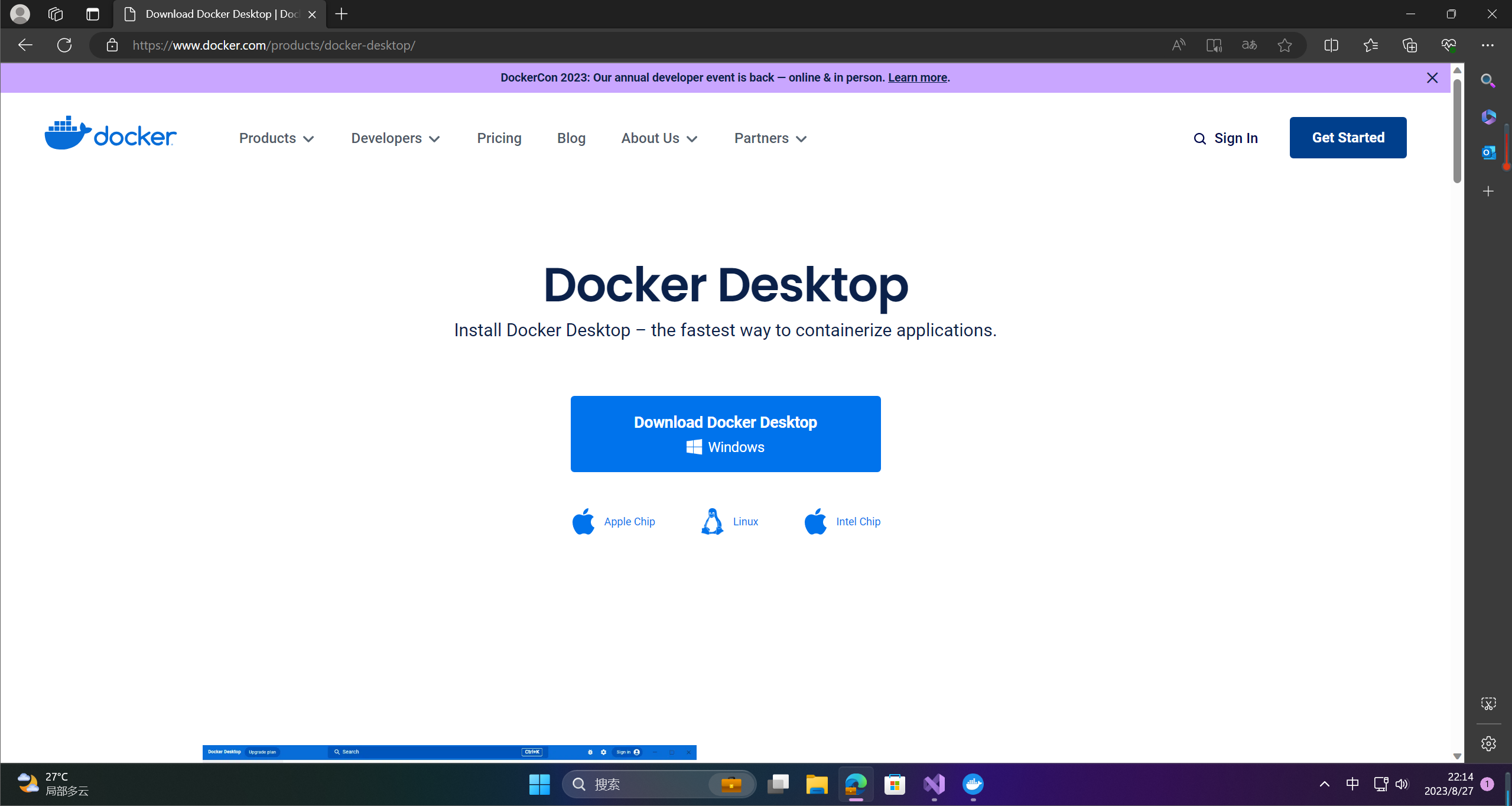Click the Docker whale logo

(110, 134)
